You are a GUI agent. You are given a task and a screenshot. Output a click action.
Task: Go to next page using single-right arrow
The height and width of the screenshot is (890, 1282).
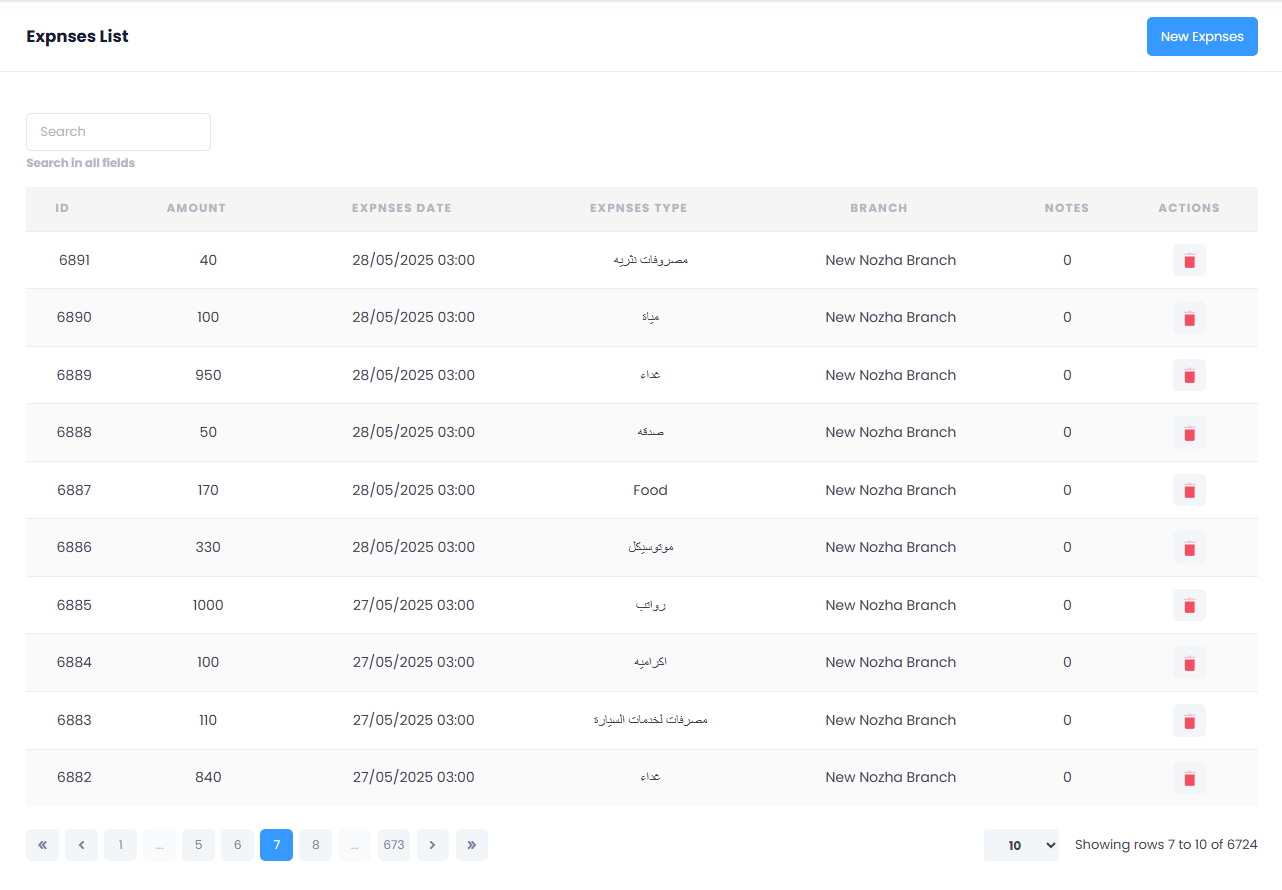click(432, 845)
